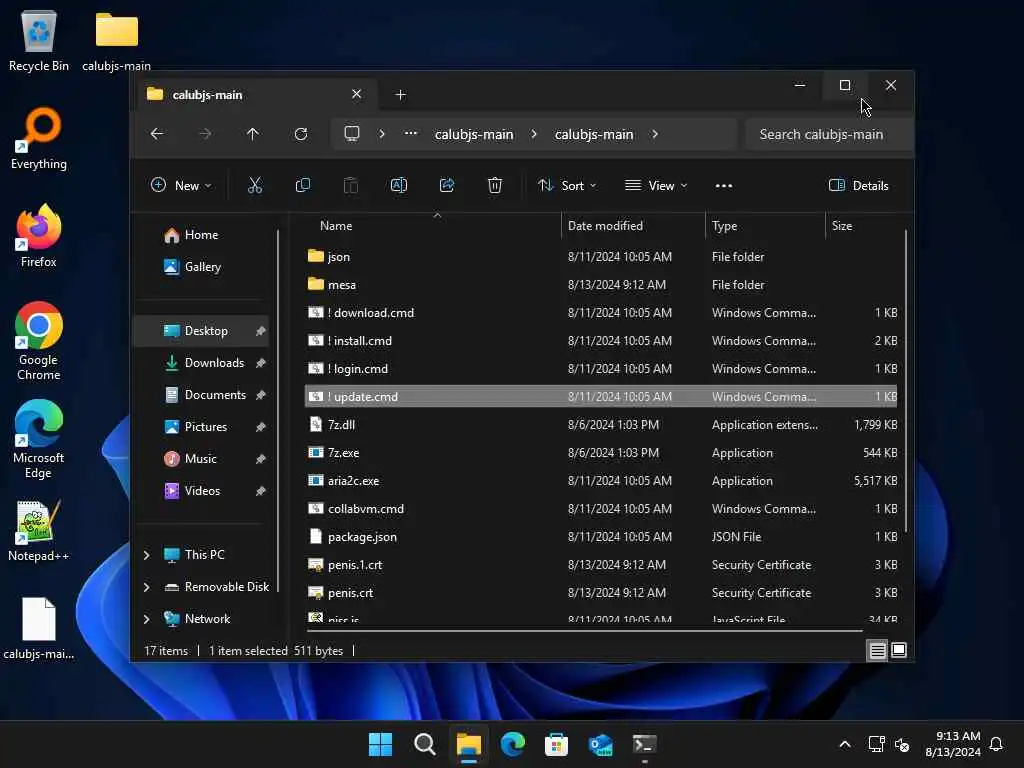Screen dimensions: 1024x768
Task: Open the clock and date in the taskbar
Action: click(x=953, y=744)
